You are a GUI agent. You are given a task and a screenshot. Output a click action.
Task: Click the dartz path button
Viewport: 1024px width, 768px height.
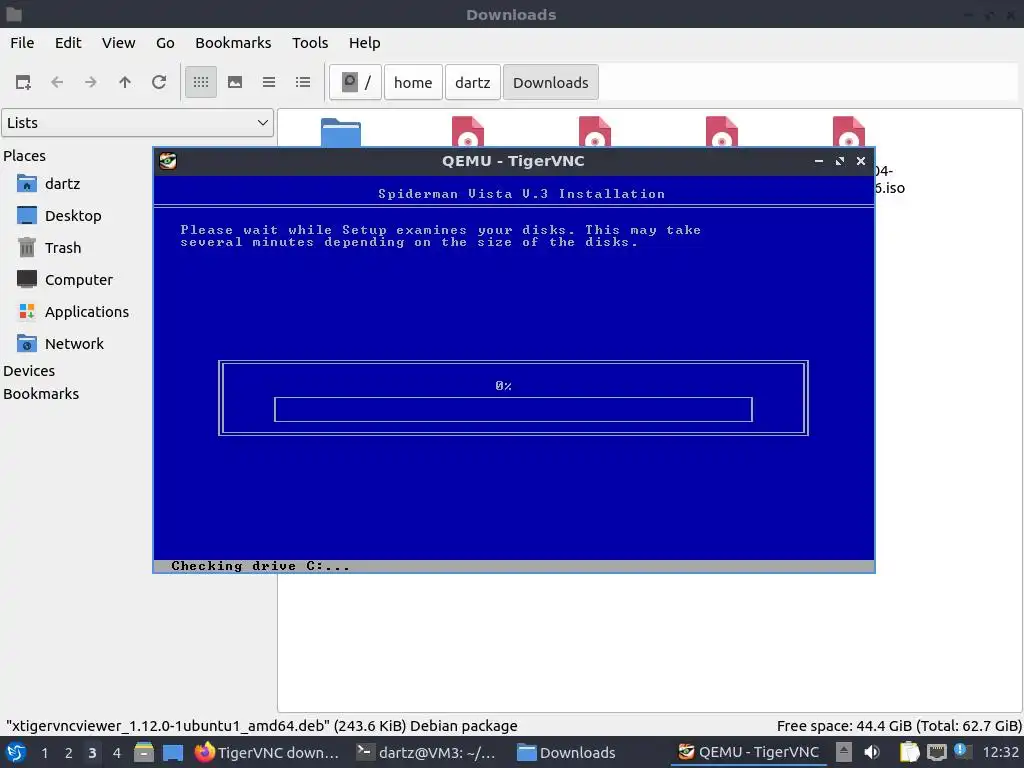pos(473,82)
